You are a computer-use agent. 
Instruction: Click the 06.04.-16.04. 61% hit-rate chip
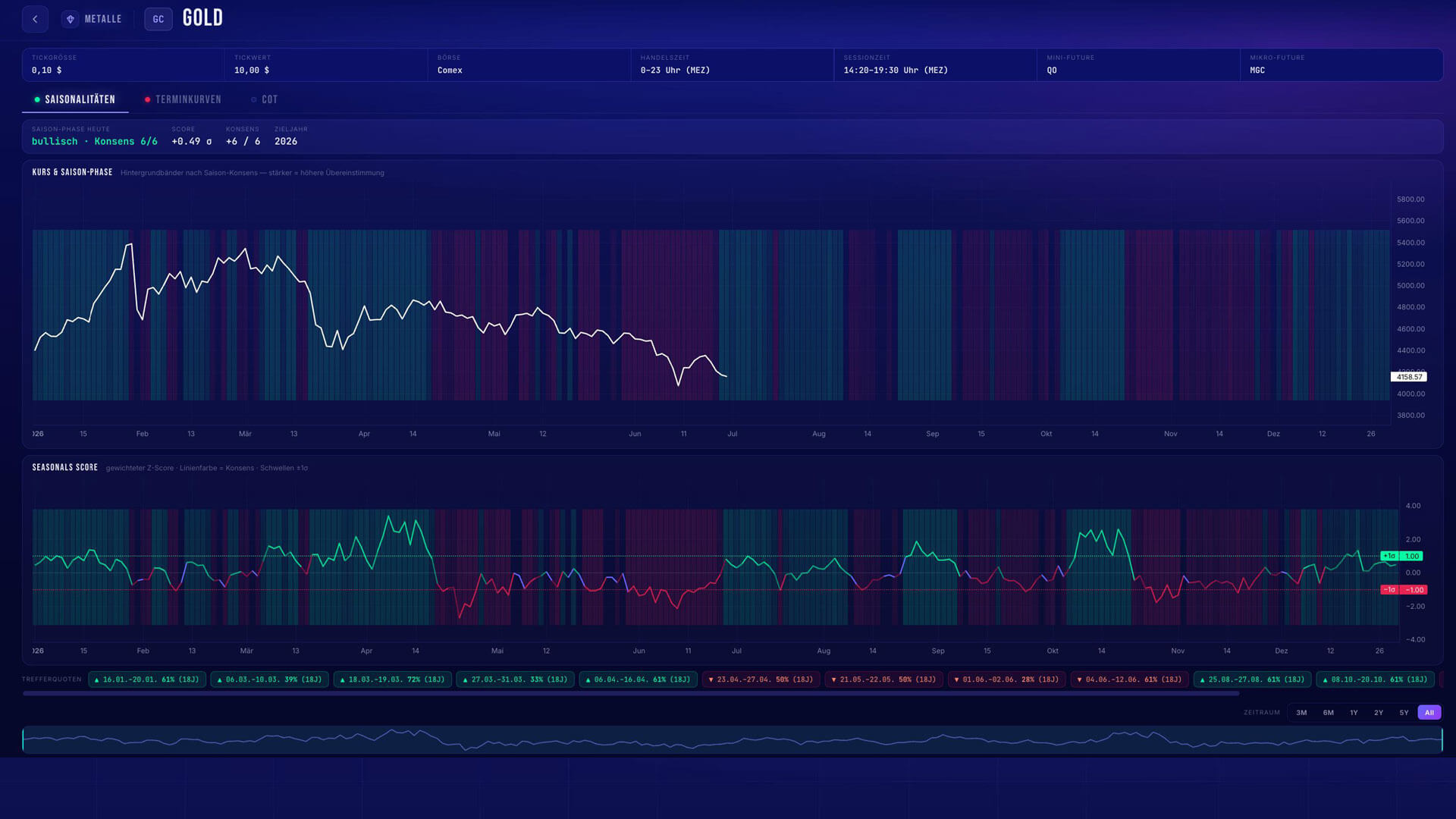638,679
